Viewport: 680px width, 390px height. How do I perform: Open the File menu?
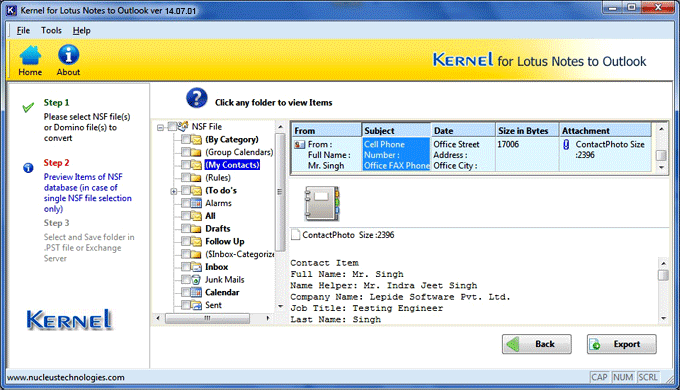(23, 30)
